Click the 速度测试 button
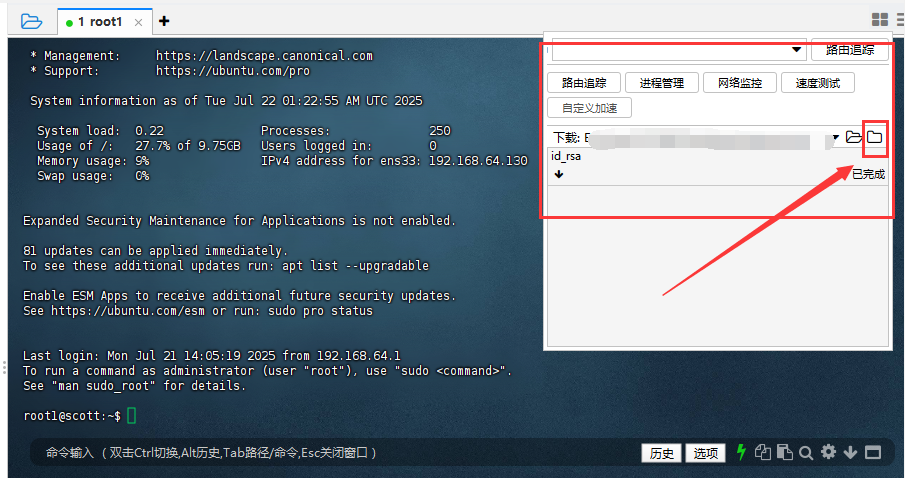This screenshot has width=905, height=478. coord(818,83)
